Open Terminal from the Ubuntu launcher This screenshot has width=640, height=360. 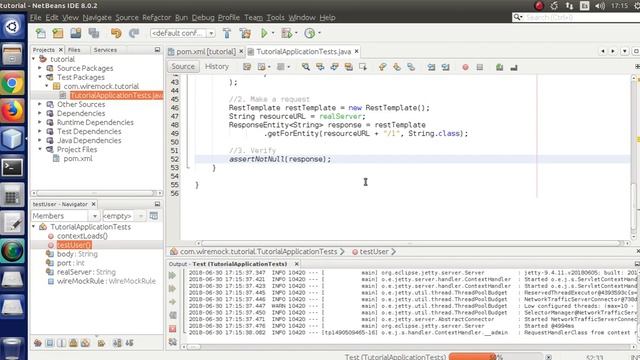(x=12, y=167)
